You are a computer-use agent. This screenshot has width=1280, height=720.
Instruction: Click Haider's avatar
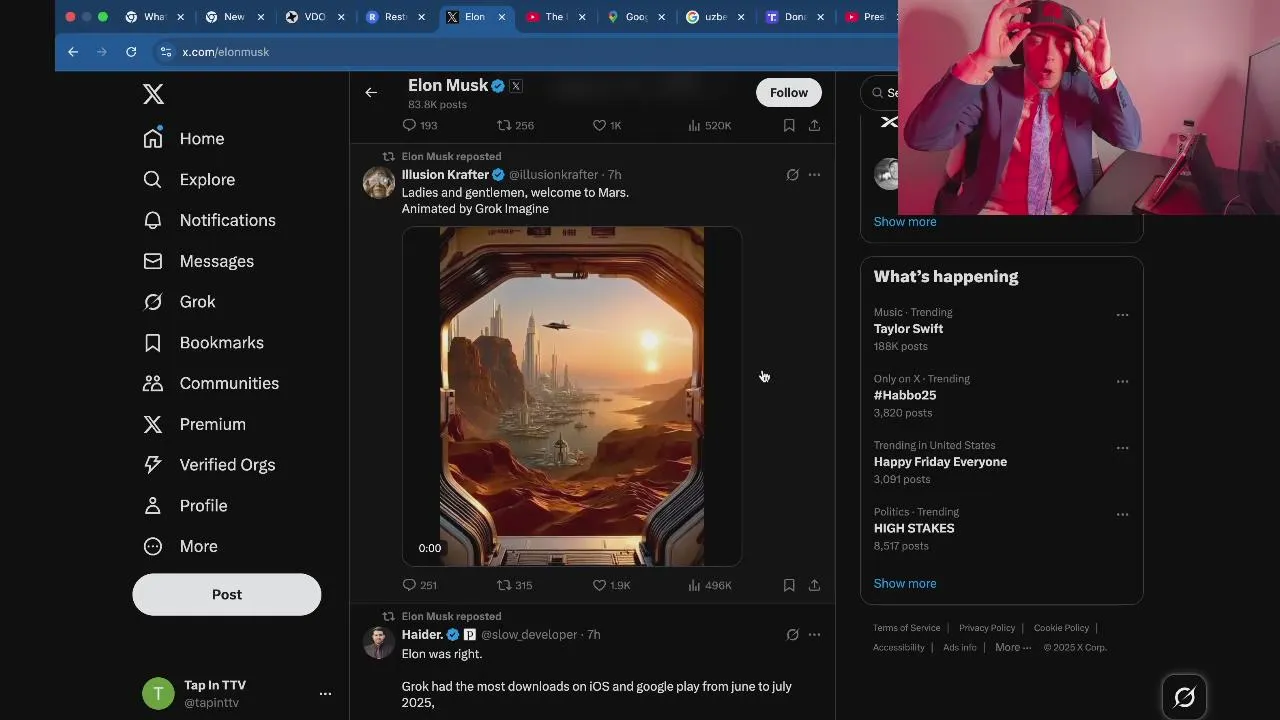[379, 643]
